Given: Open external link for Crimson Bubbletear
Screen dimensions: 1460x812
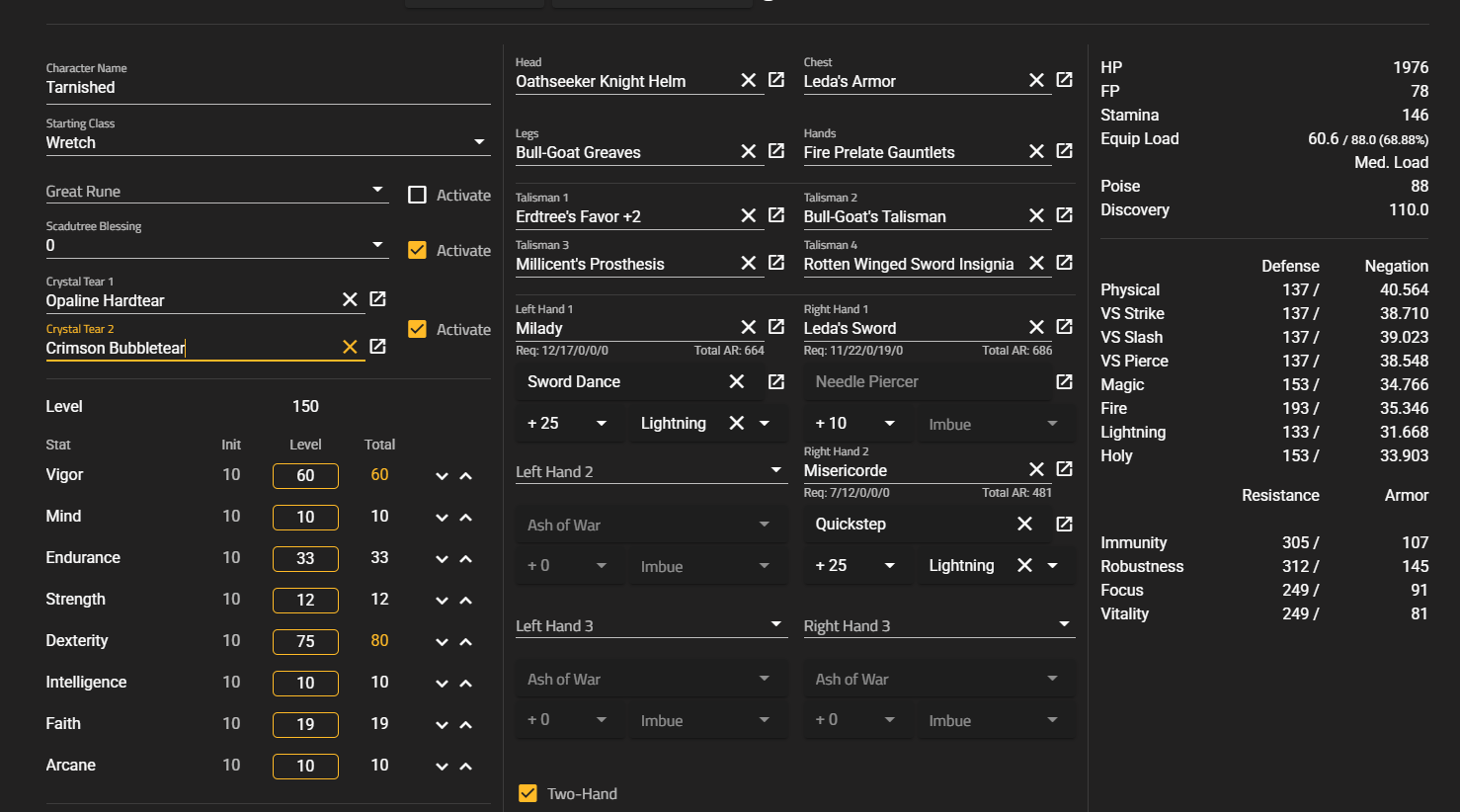Looking at the screenshot, I should point(377,347).
